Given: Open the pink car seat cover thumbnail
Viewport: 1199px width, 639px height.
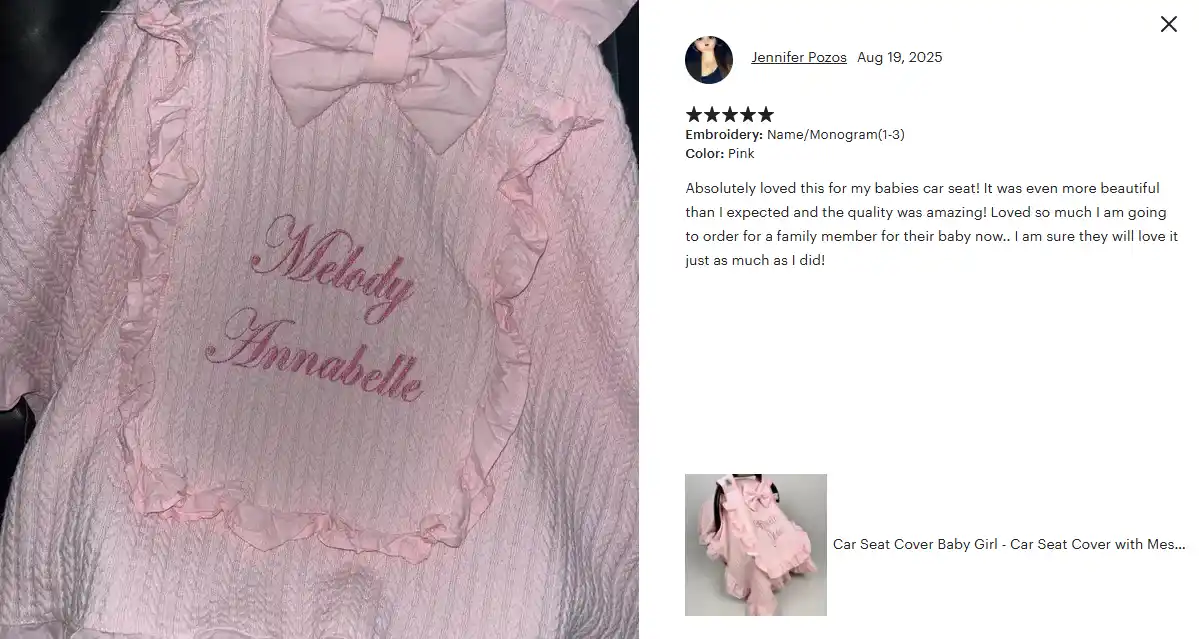Looking at the screenshot, I should (755, 545).
